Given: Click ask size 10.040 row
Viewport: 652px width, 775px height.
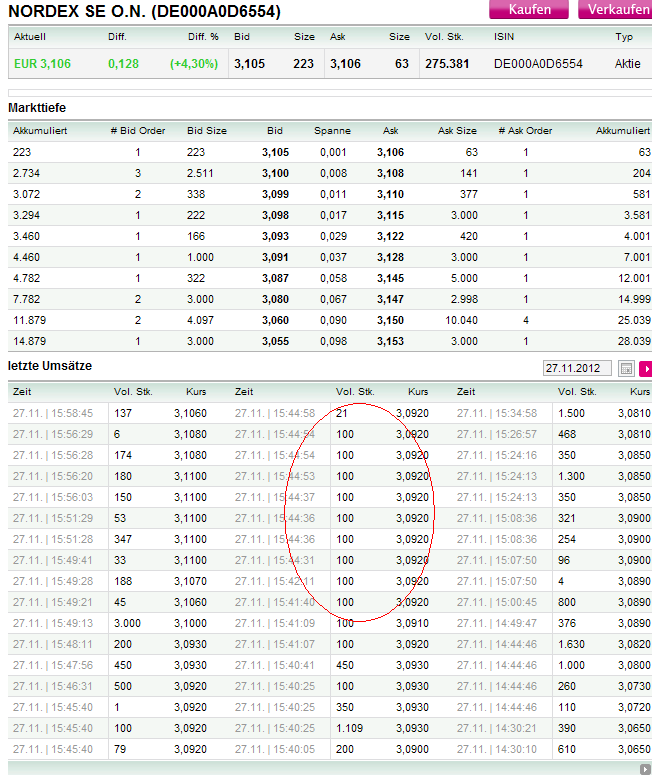Looking at the screenshot, I should tap(462, 320).
